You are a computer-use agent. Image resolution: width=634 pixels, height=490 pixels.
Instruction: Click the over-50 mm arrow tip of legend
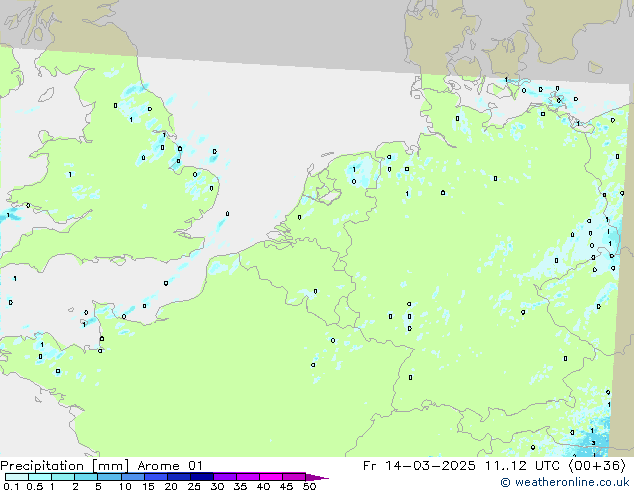317,478
